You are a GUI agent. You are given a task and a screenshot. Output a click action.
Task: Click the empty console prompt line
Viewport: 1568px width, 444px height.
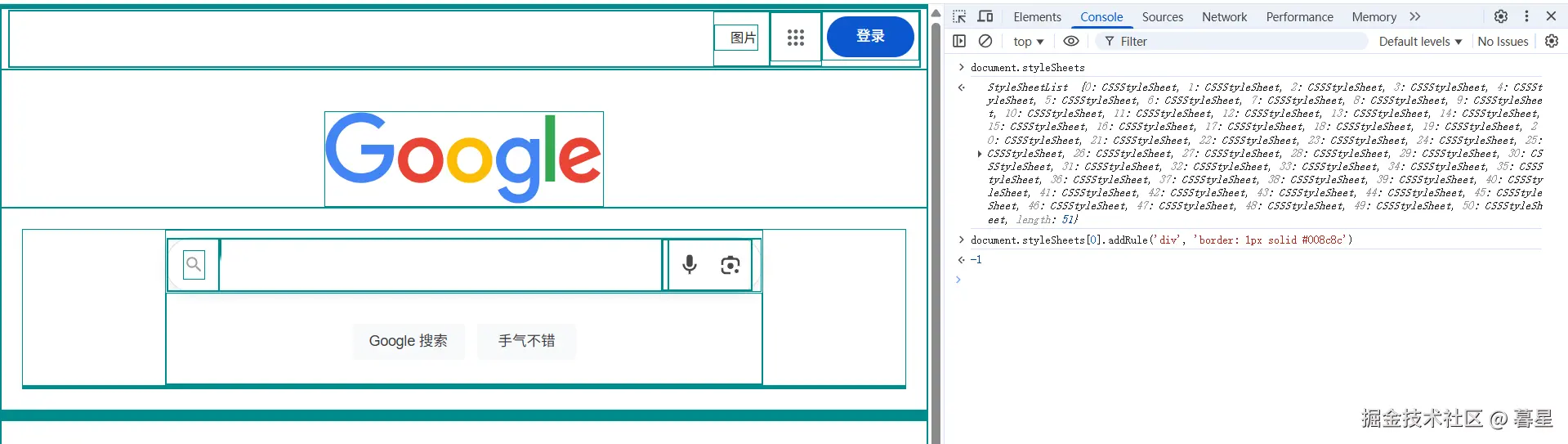[x=1254, y=280]
